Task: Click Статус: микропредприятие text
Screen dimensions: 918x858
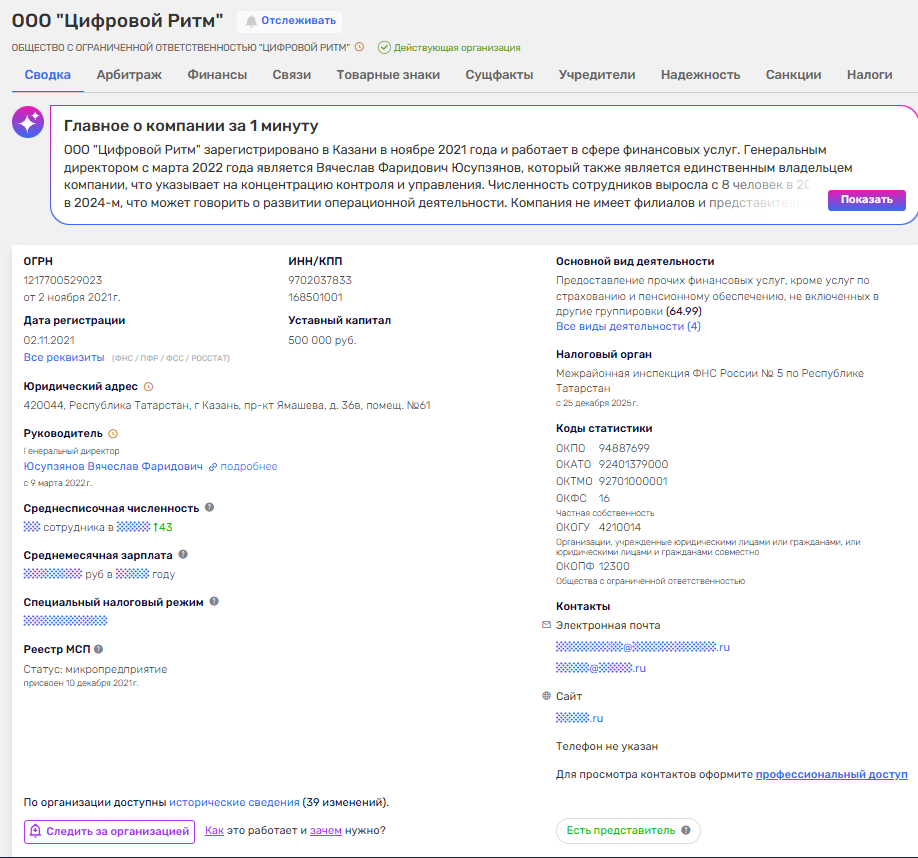Action: (x=95, y=669)
